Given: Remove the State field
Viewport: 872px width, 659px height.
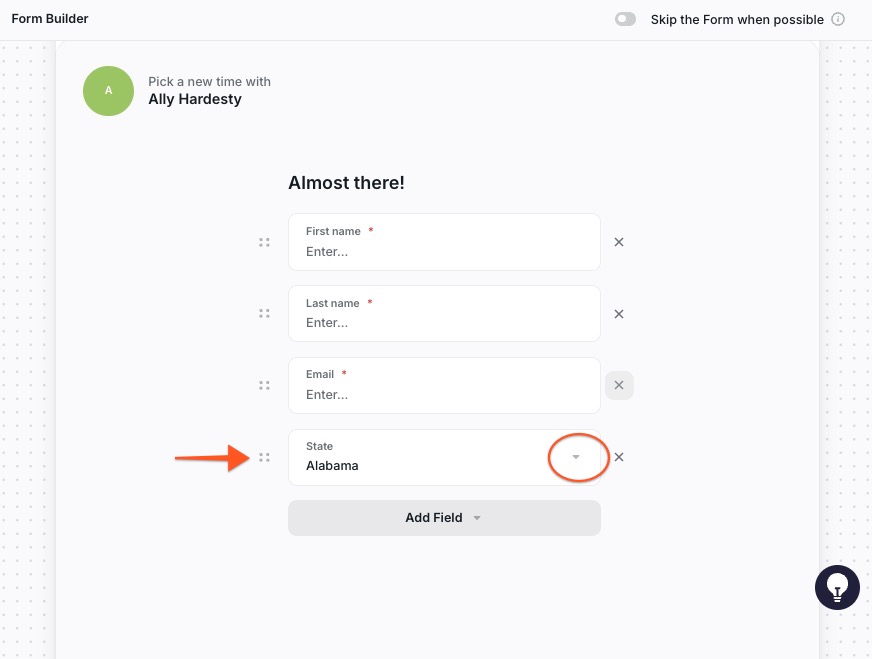Looking at the screenshot, I should click(619, 457).
